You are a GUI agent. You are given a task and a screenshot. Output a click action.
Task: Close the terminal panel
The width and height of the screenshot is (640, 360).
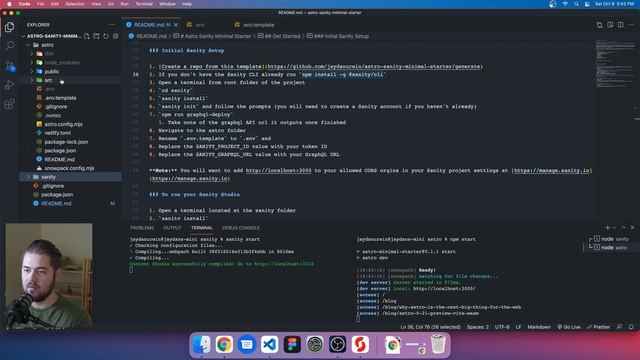tap(632, 227)
